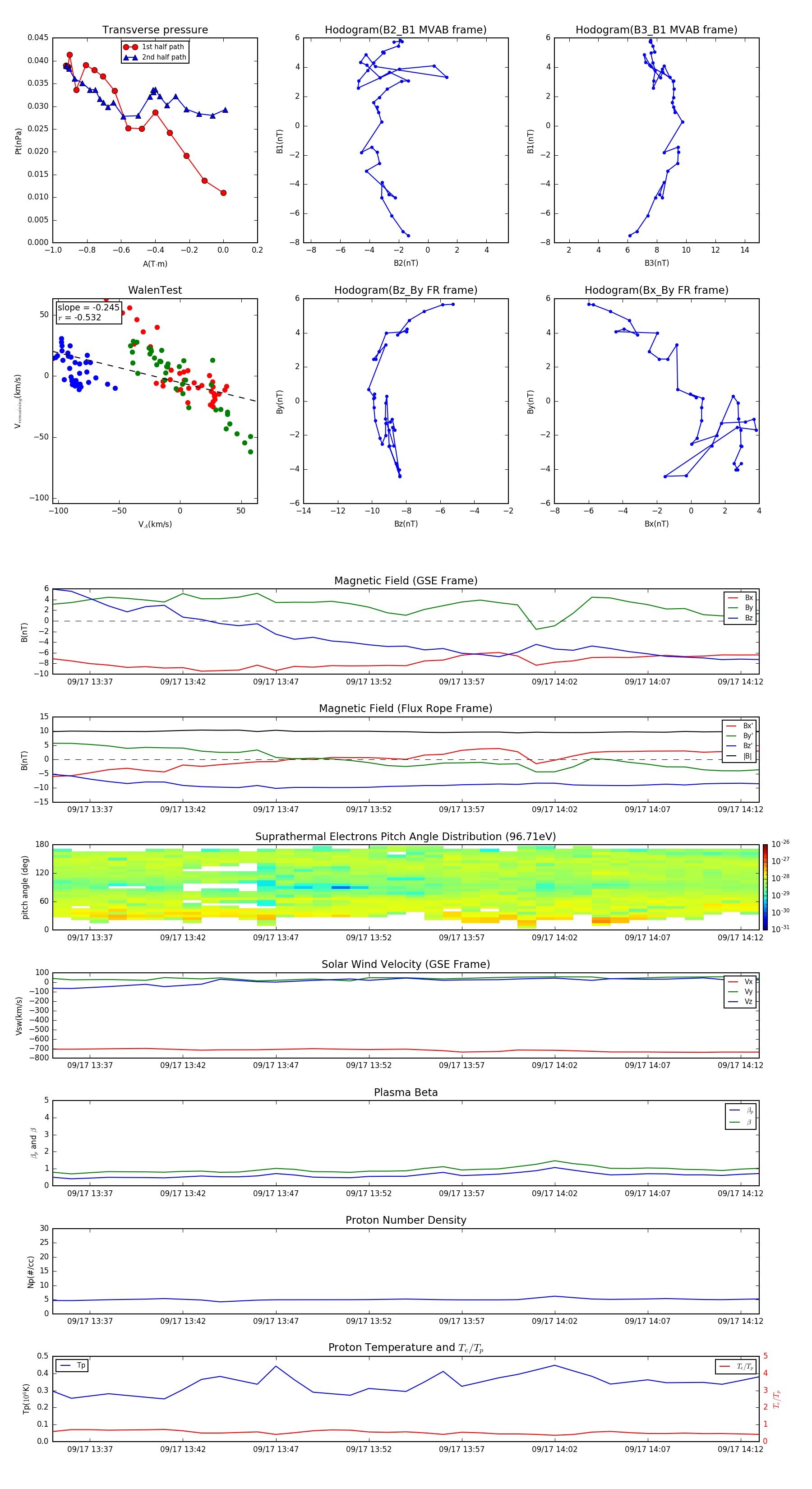The width and height of the screenshot is (812, 1489).
Task: Click the "pitch angle (deg)" axis label
Action: tap(25, 887)
